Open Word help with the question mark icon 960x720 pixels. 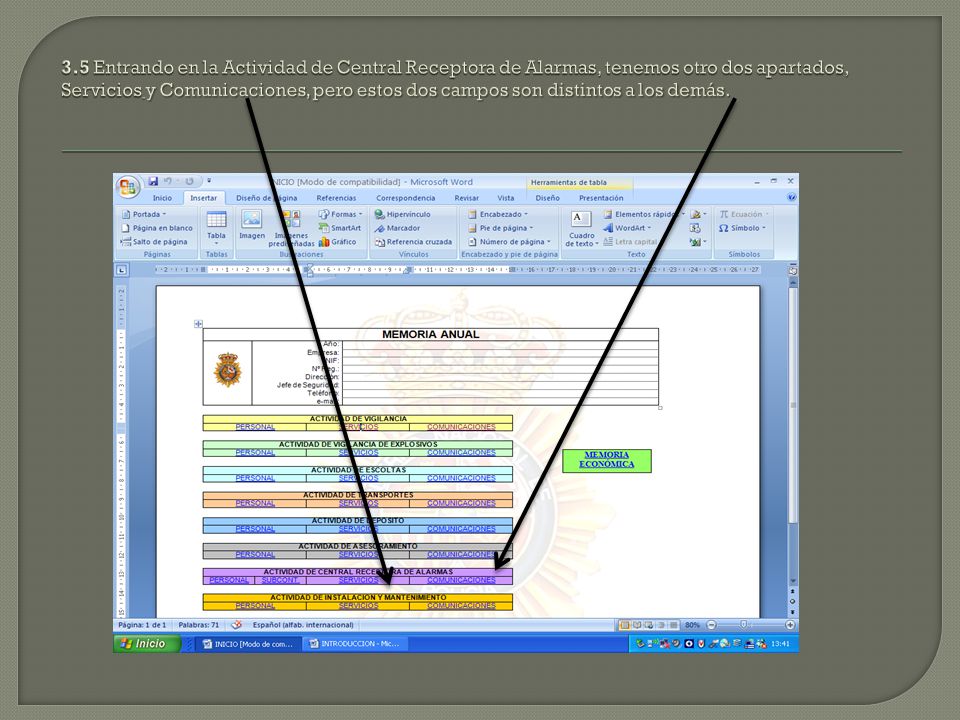[791, 198]
